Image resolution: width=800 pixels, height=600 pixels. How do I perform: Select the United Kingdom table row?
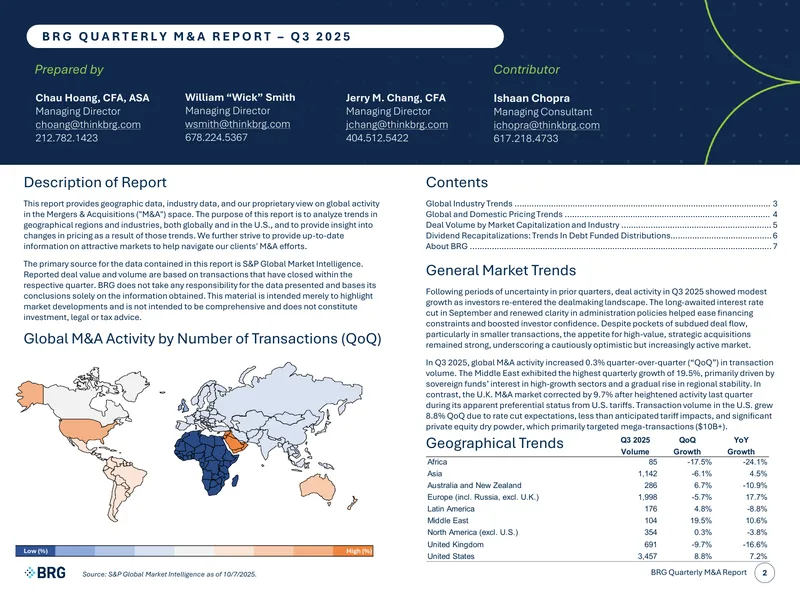point(597,544)
